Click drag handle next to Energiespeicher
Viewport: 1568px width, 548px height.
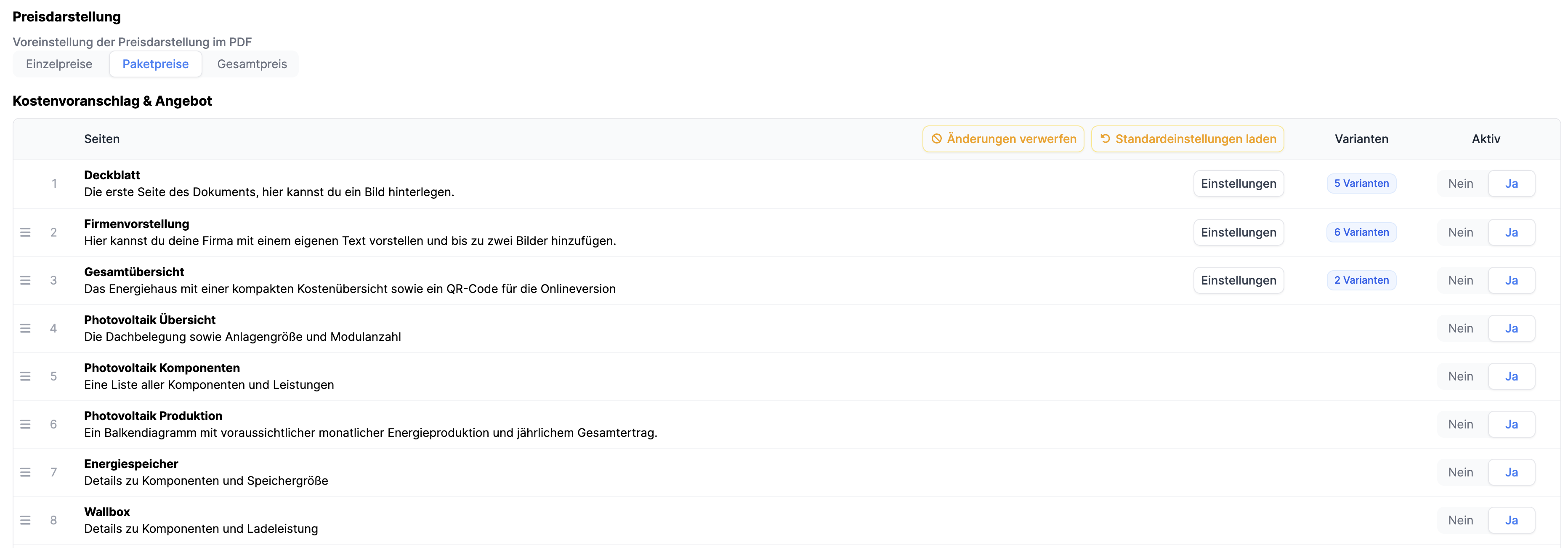(25, 473)
